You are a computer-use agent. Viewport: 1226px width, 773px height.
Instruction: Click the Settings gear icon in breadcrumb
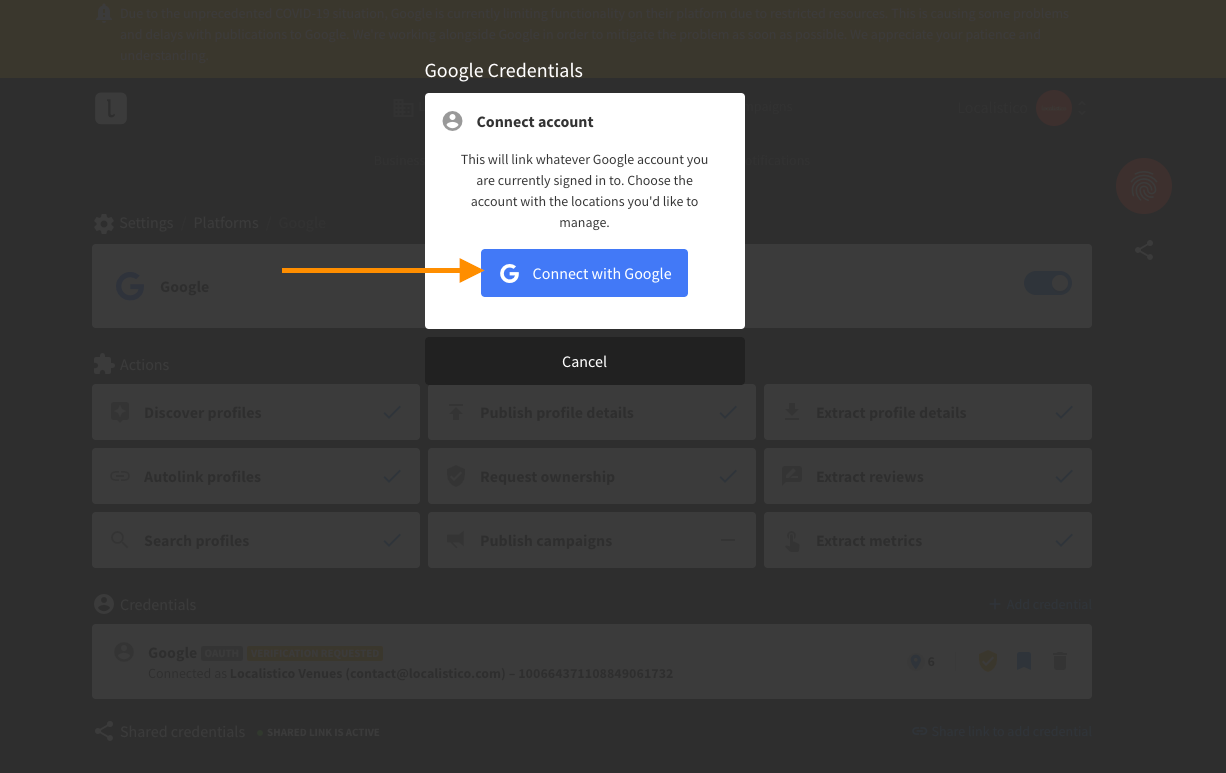click(104, 223)
